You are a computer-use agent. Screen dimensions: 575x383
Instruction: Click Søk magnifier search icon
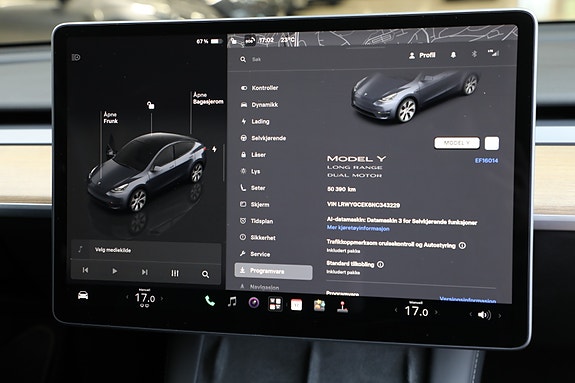243,59
